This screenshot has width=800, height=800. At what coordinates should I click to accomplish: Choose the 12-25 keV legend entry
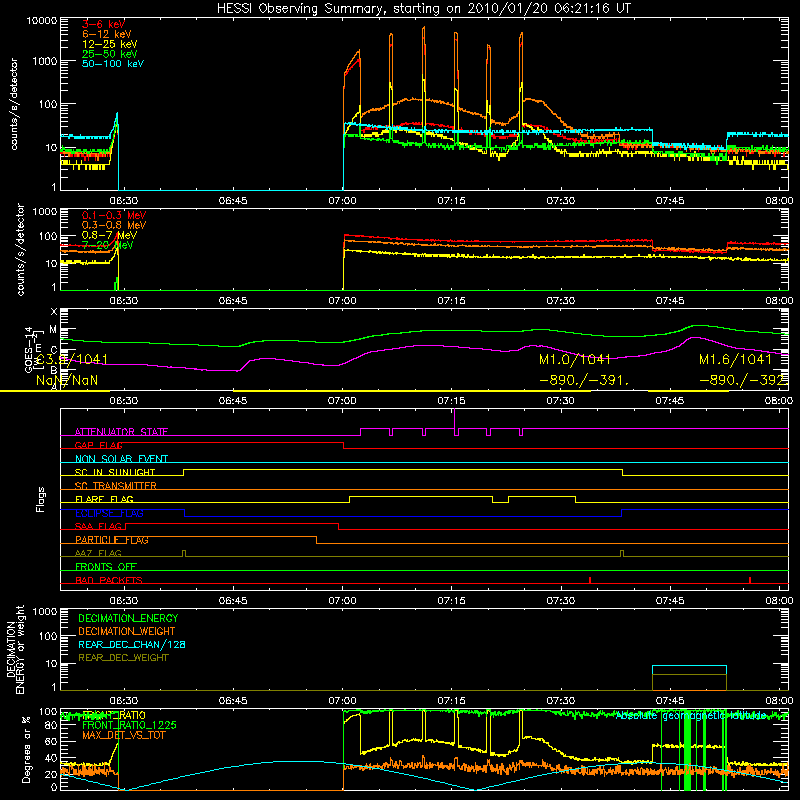(110, 44)
